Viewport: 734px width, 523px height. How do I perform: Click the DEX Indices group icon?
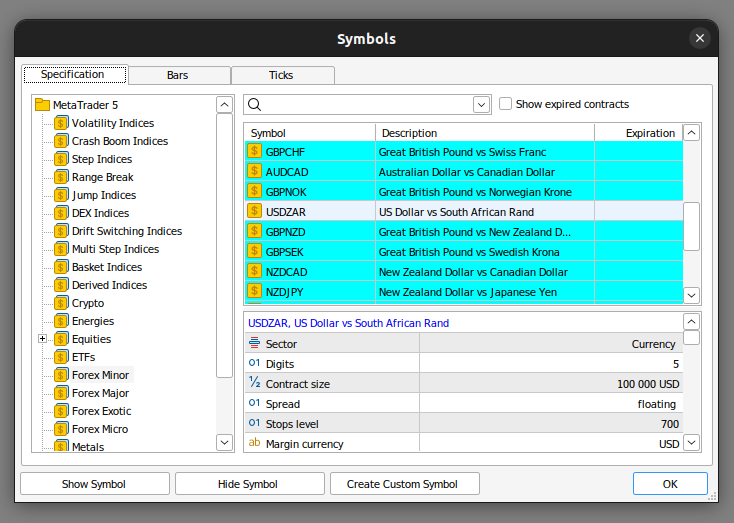61,213
